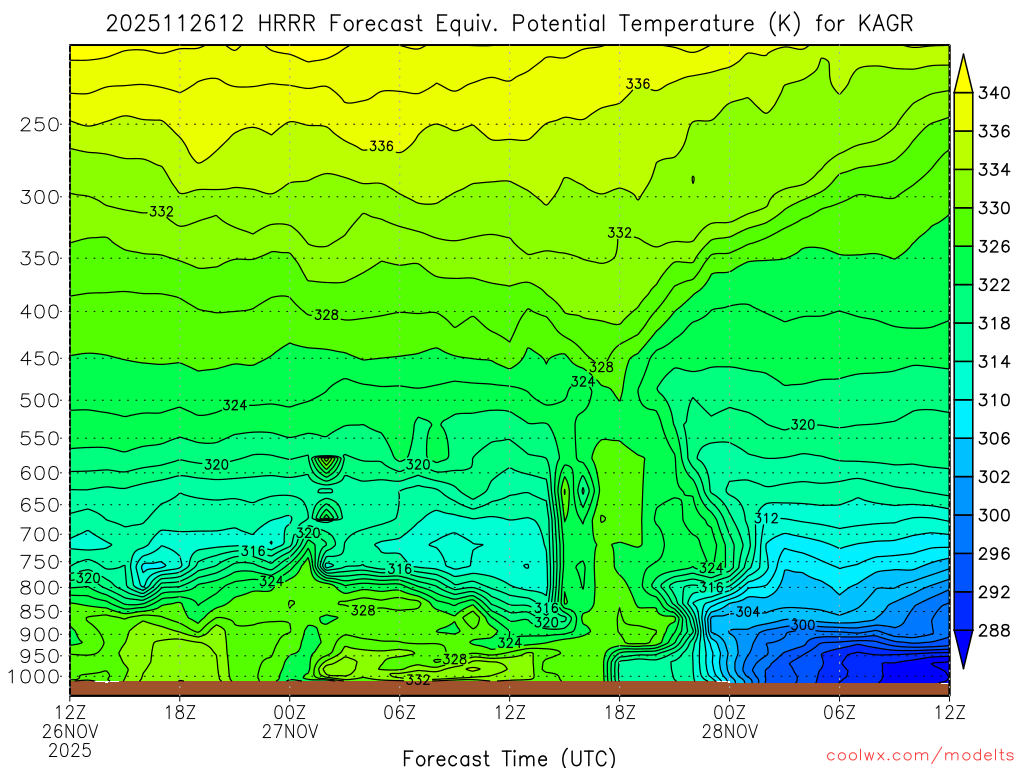Click the 1000 pressure level label
This screenshot has width=1024, height=768.
pos(35,677)
